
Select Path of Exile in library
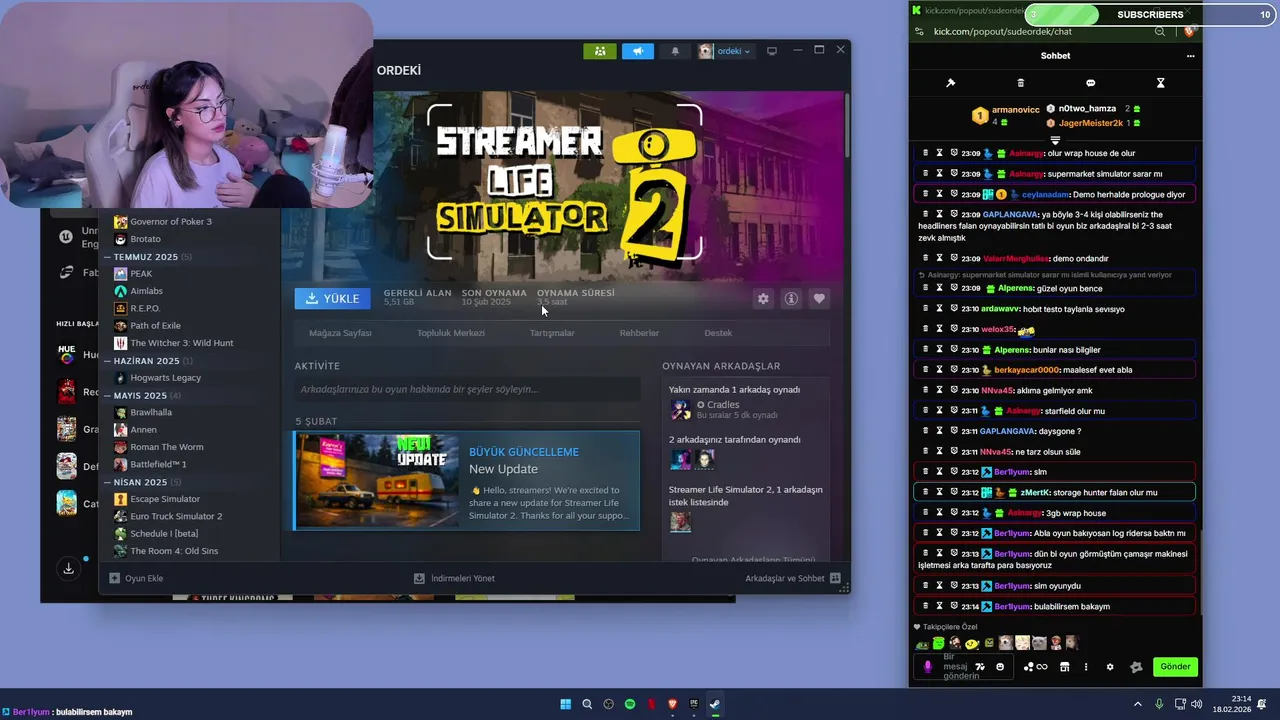pos(155,326)
